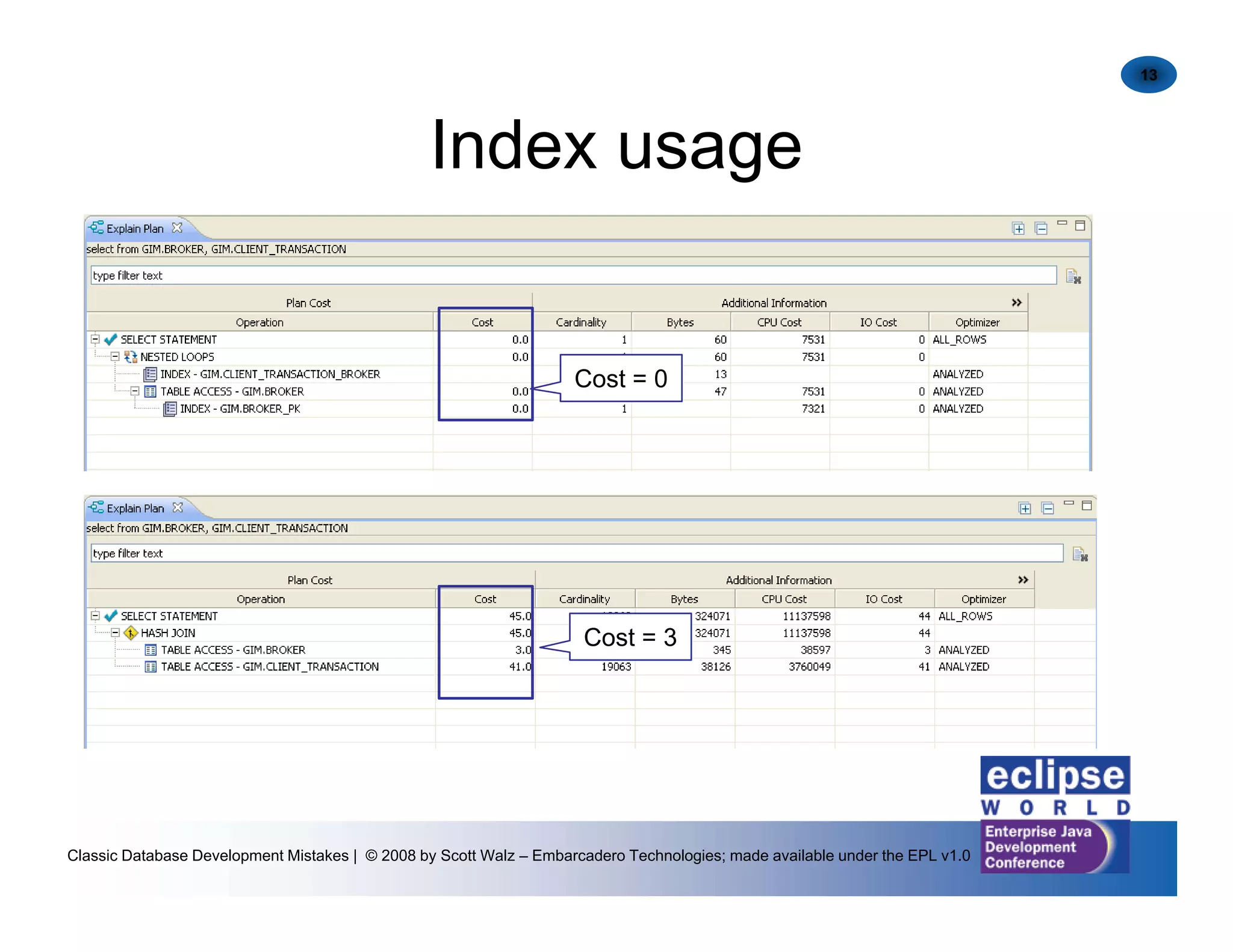Collapse bottom SELECT STATEMENT node

95,616
